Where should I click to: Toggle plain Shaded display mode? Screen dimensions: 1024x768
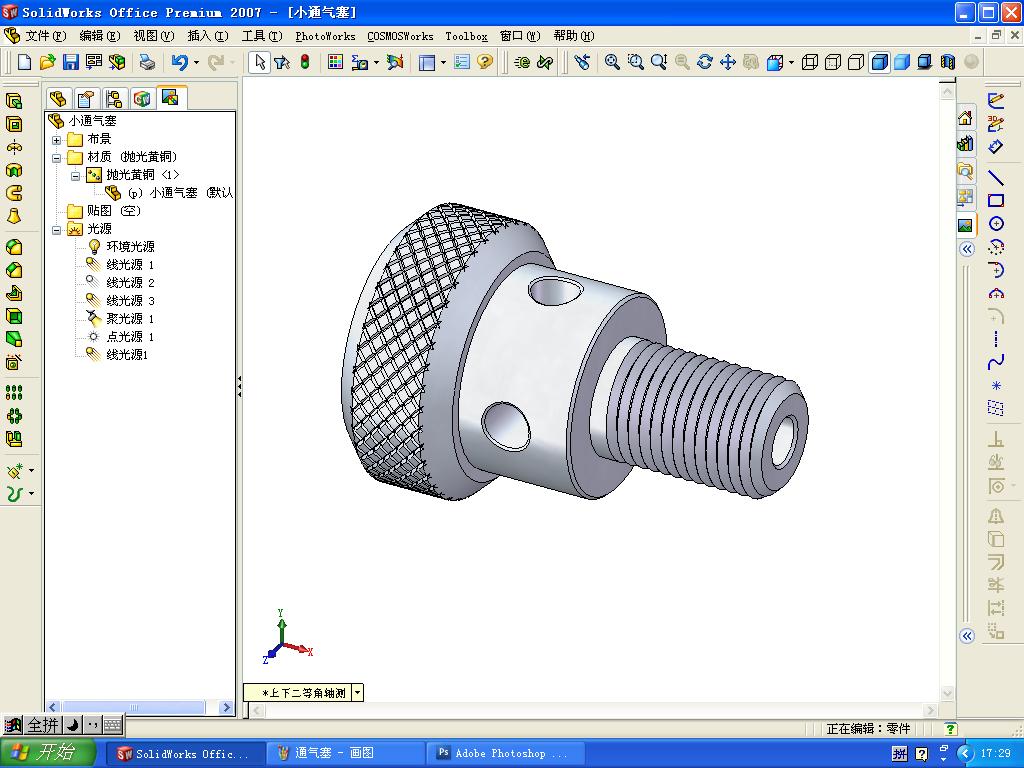(902, 62)
